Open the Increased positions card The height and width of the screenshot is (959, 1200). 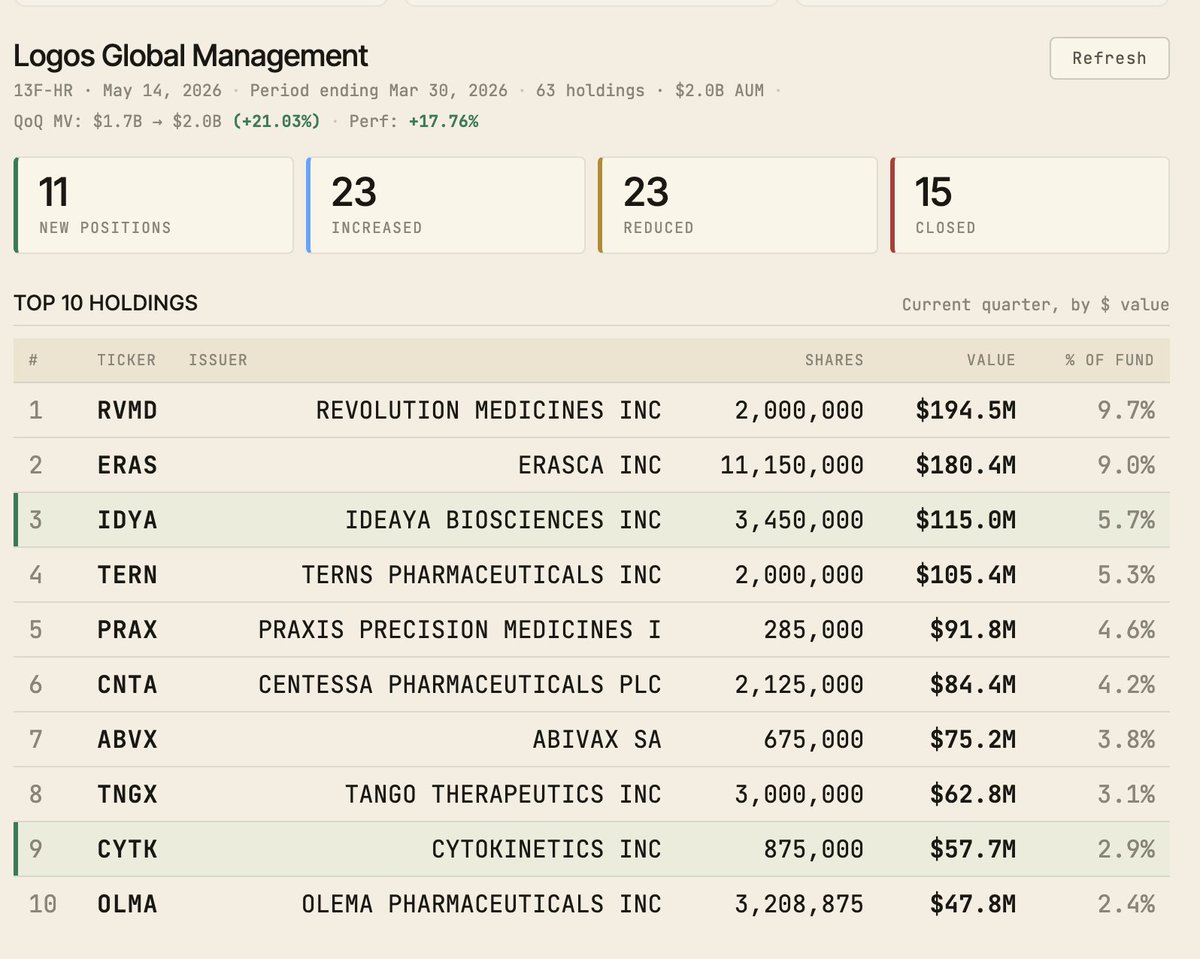point(446,205)
